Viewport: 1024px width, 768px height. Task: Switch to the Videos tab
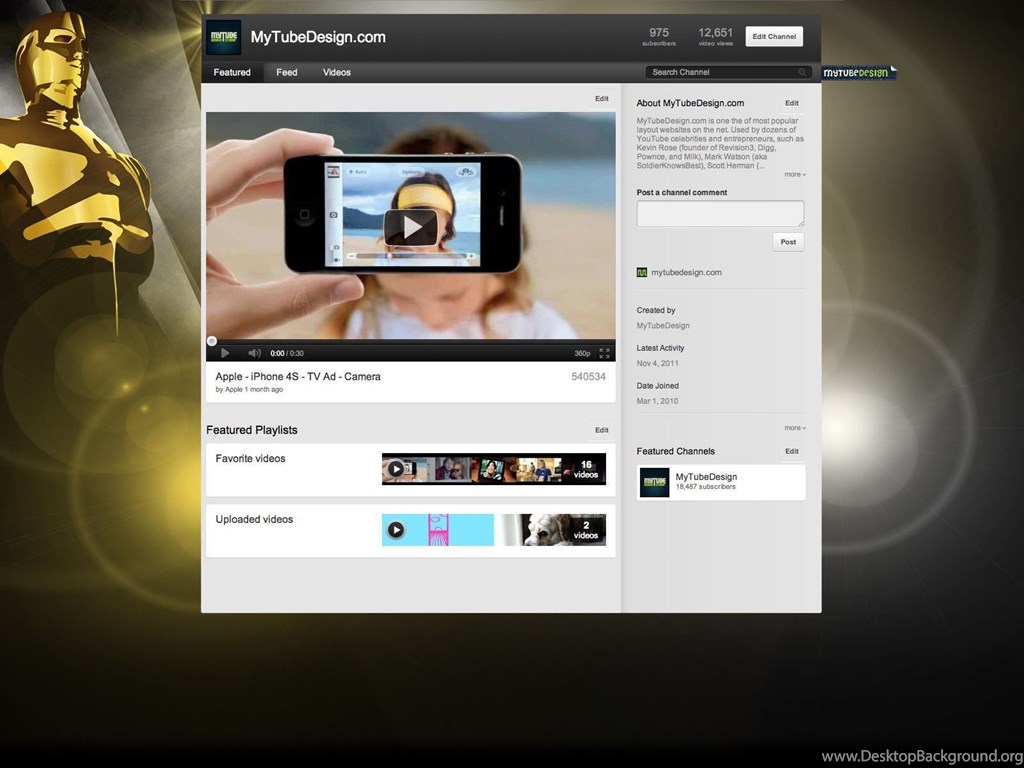(337, 72)
